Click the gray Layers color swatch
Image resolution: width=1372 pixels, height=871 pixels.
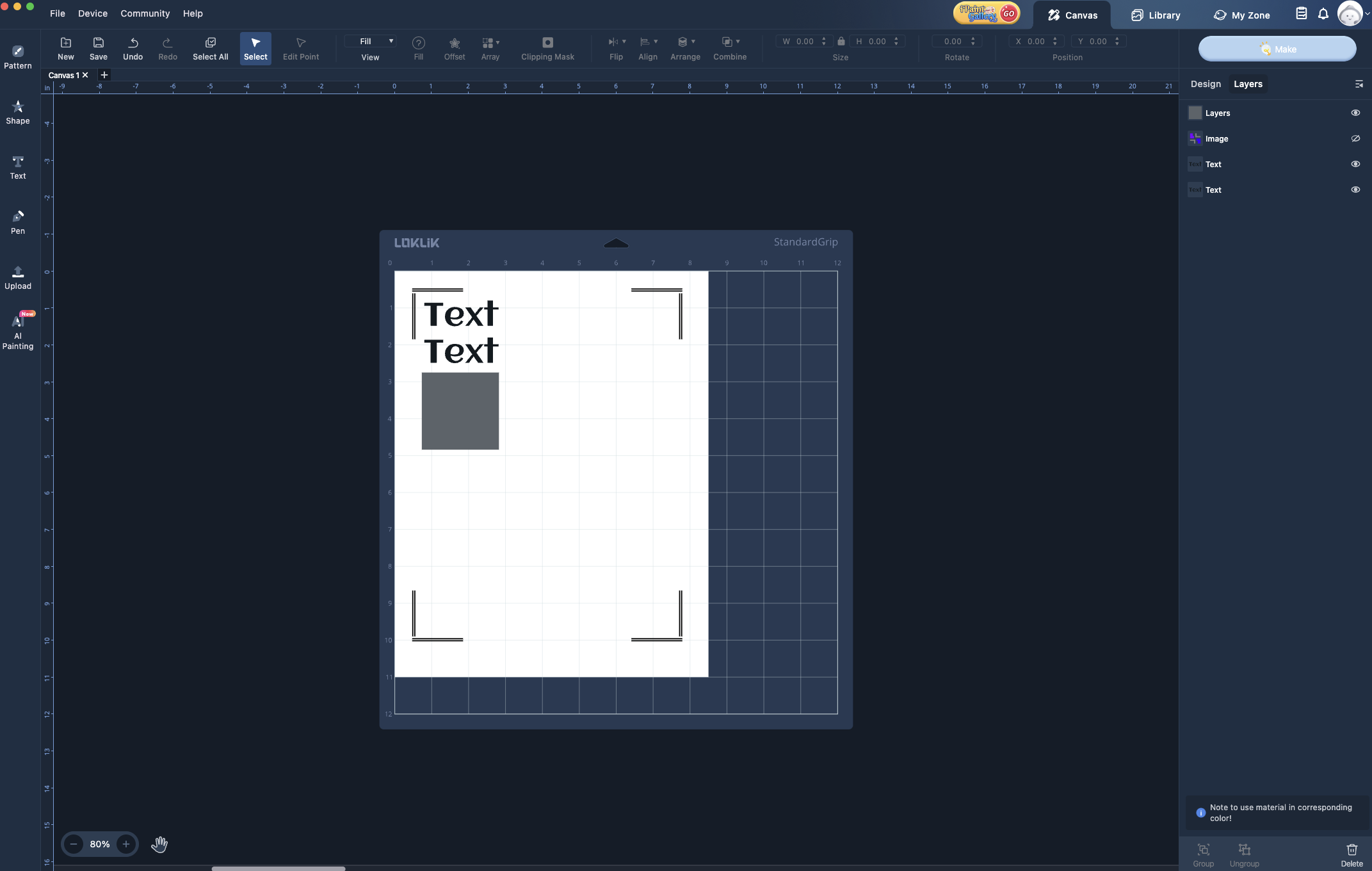click(x=1195, y=113)
